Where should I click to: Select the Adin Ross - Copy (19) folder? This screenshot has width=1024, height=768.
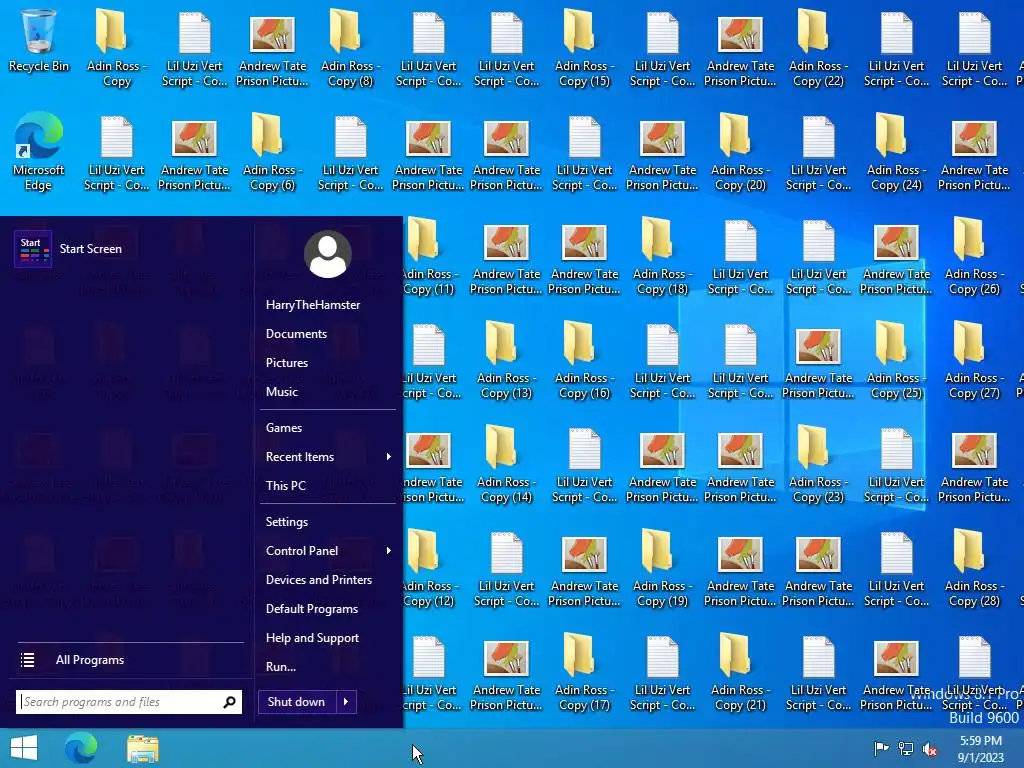[662, 568]
